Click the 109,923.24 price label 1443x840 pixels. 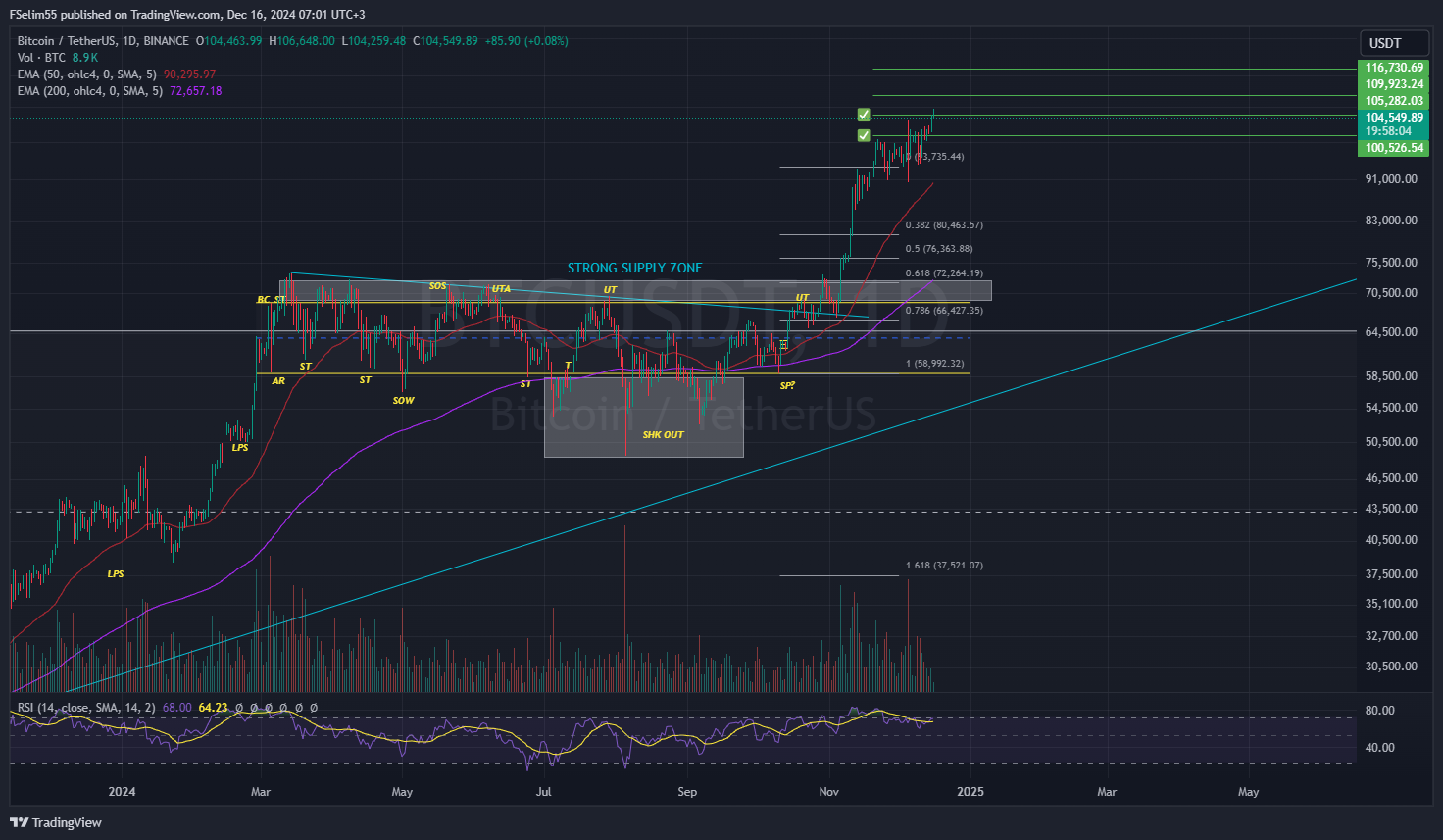pos(1393,84)
